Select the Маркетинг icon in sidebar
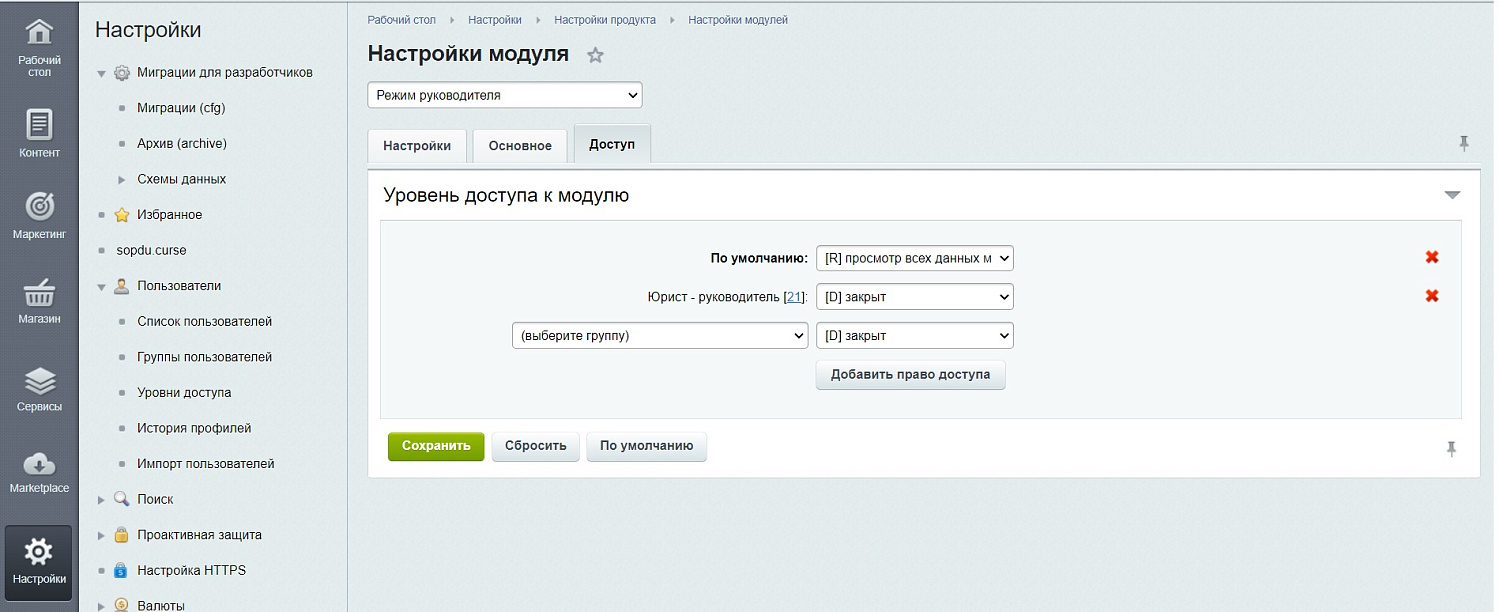 click(39, 212)
